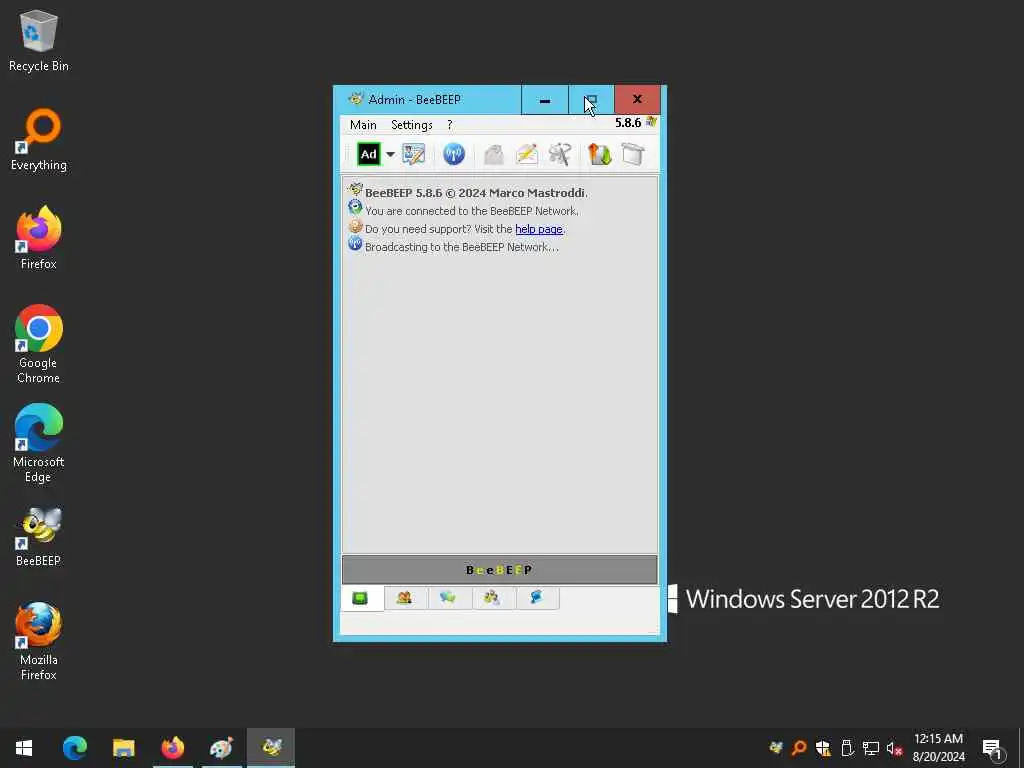Click Firefox icon in the taskbar
This screenshot has width=1024, height=768.
coord(172,748)
